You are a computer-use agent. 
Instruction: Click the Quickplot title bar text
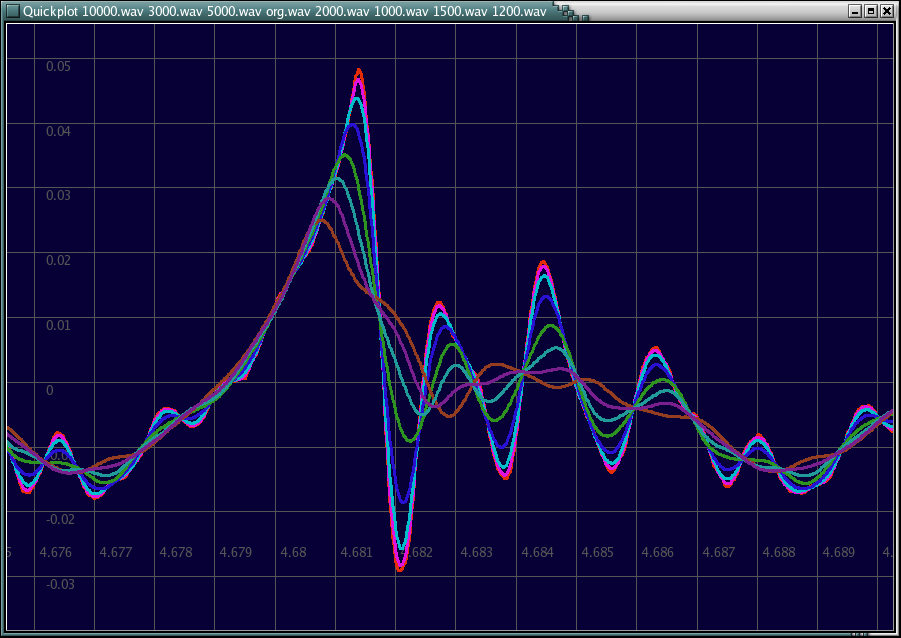(x=285, y=11)
